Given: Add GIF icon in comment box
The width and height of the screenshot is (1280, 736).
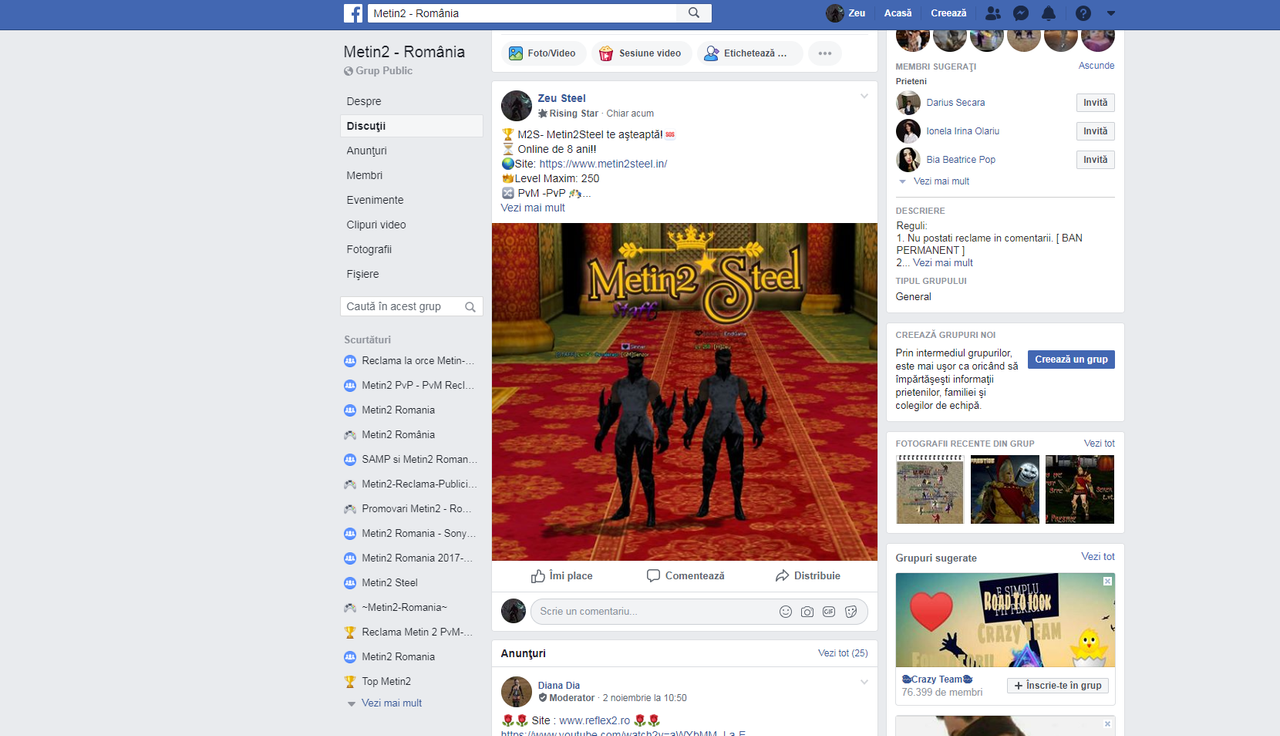Looking at the screenshot, I should pyautogui.click(x=829, y=611).
